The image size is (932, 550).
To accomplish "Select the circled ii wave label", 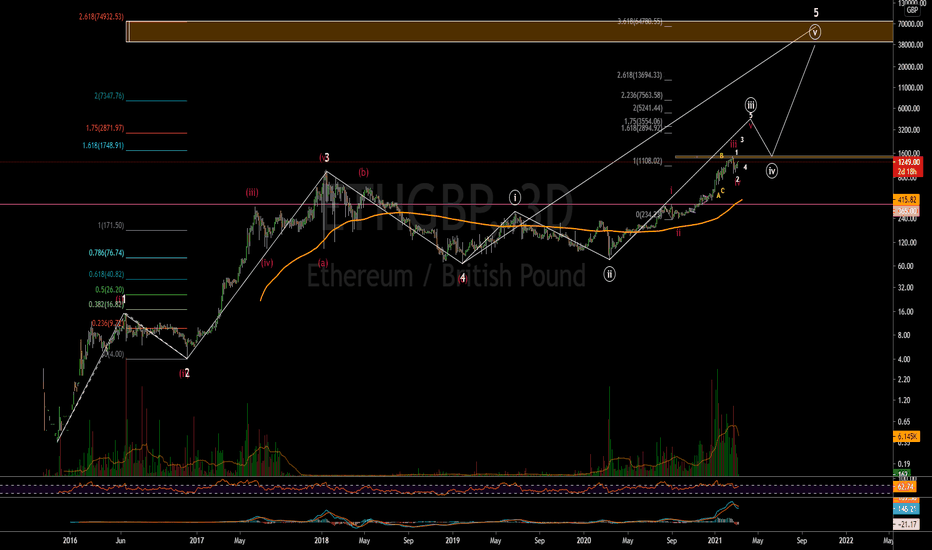I will click(609, 274).
